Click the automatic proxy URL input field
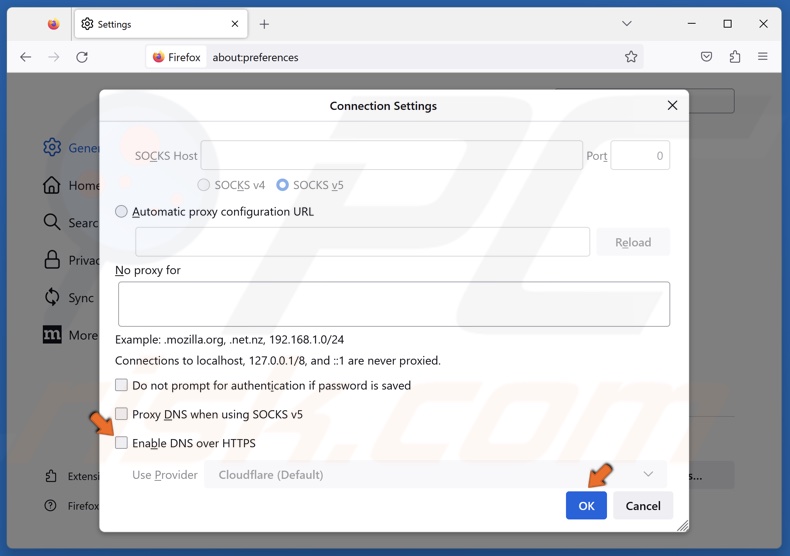 point(362,242)
